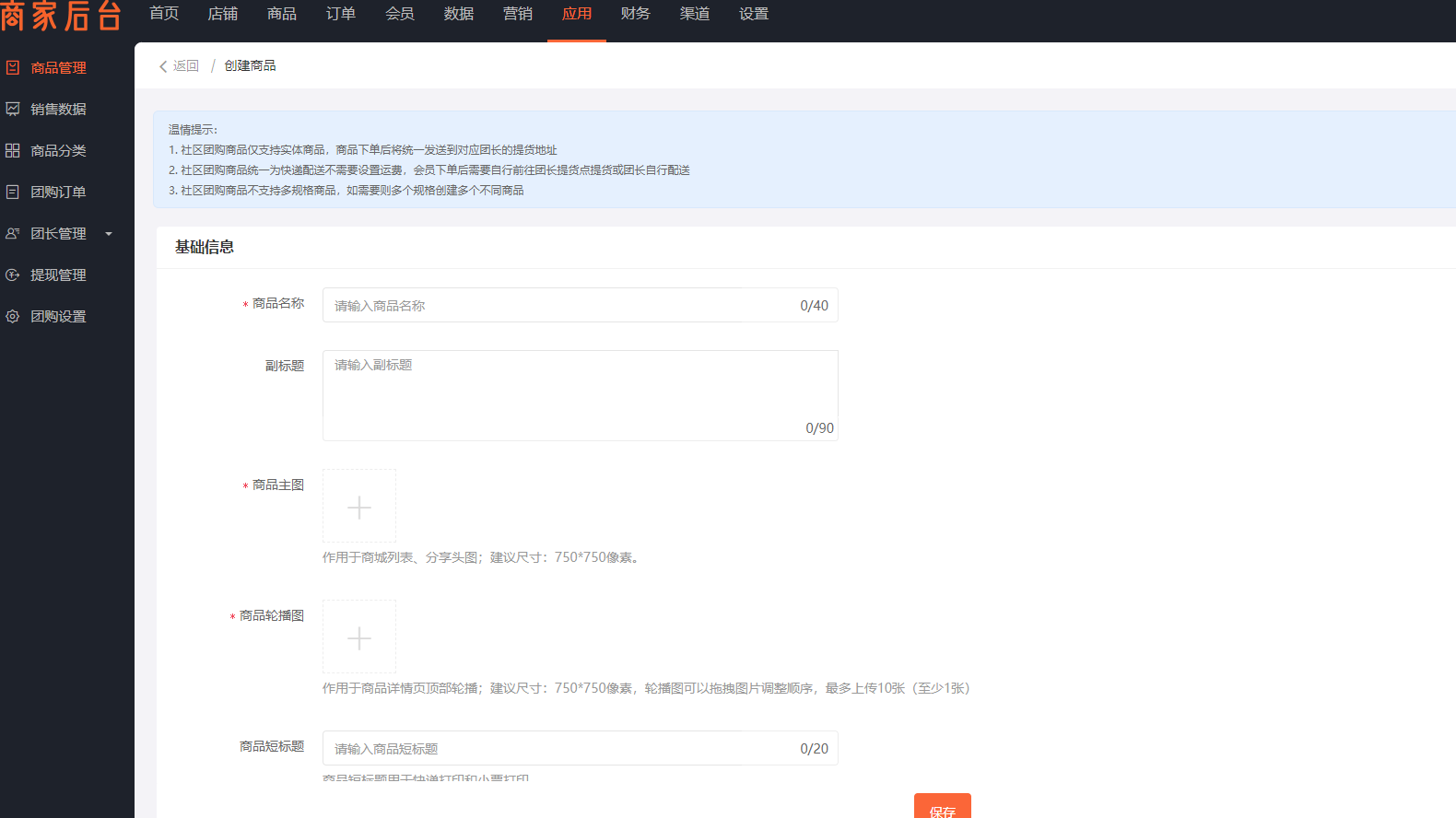Screen dimensions: 1456x818
Task: Open the 设置 top menu
Action: click(754, 14)
